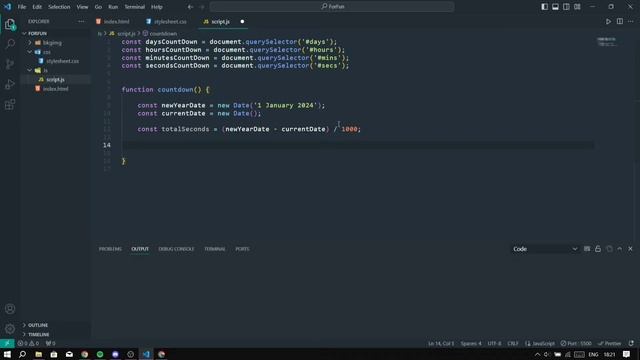Show hidden system tray icons
640x360 pixels.
(x=537, y=354)
